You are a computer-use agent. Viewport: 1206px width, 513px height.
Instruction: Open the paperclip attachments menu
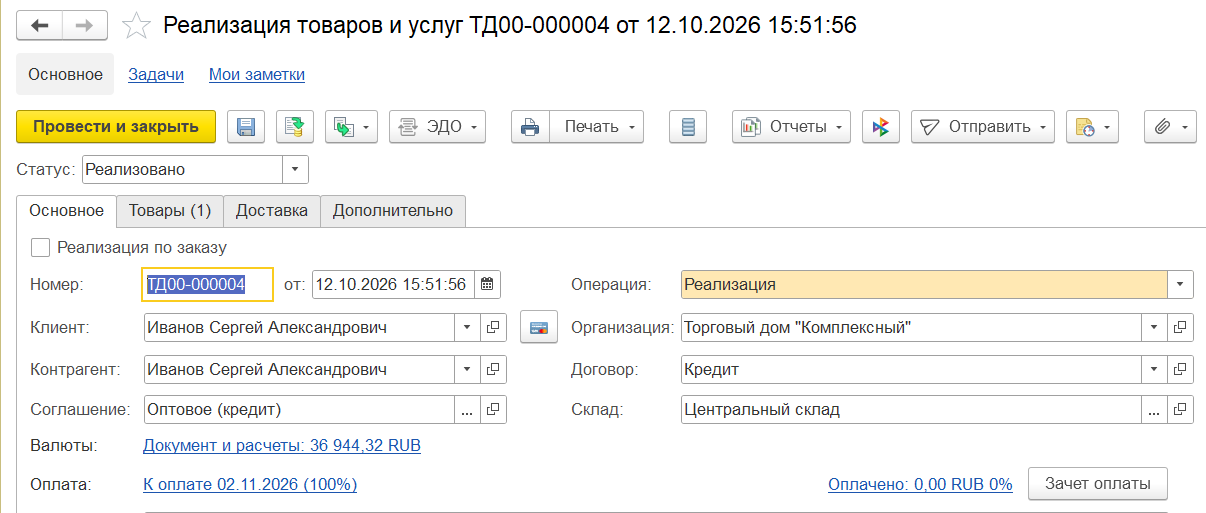coord(1170,127)
